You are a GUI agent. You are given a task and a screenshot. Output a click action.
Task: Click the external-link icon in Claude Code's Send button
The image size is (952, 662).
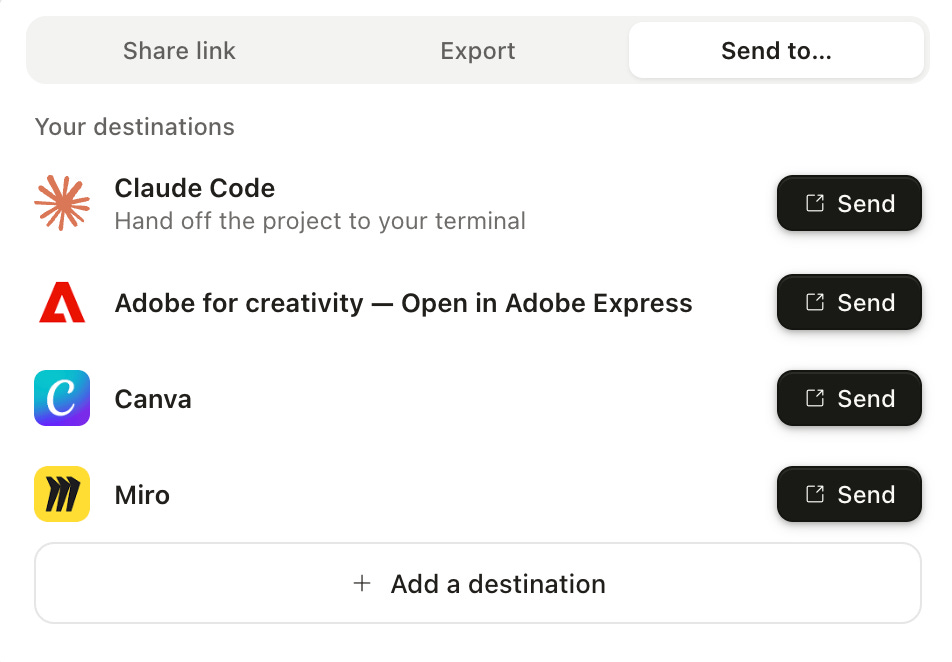(x=815, y=203)
